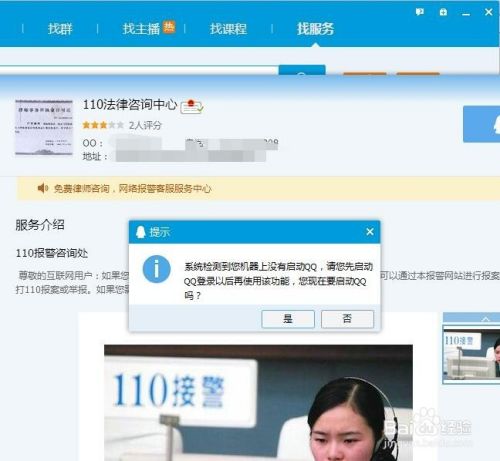
Task: Click the info icon in the dialog
Action: coord(157,269)
